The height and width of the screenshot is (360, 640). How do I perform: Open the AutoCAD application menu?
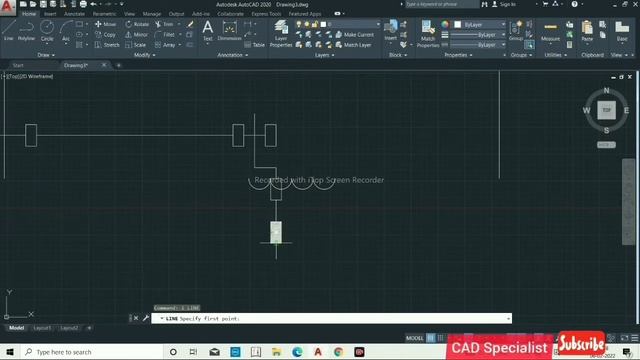pos(7,7)
